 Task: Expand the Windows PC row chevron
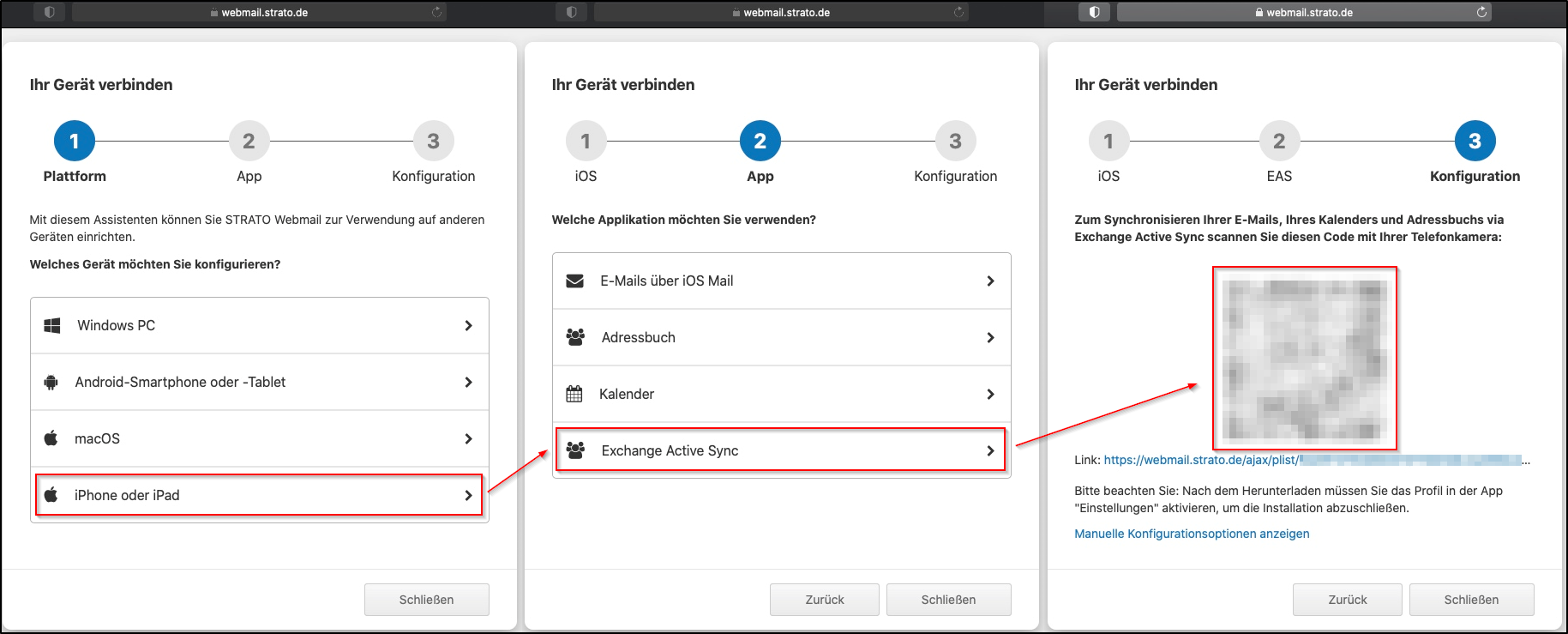468,326
